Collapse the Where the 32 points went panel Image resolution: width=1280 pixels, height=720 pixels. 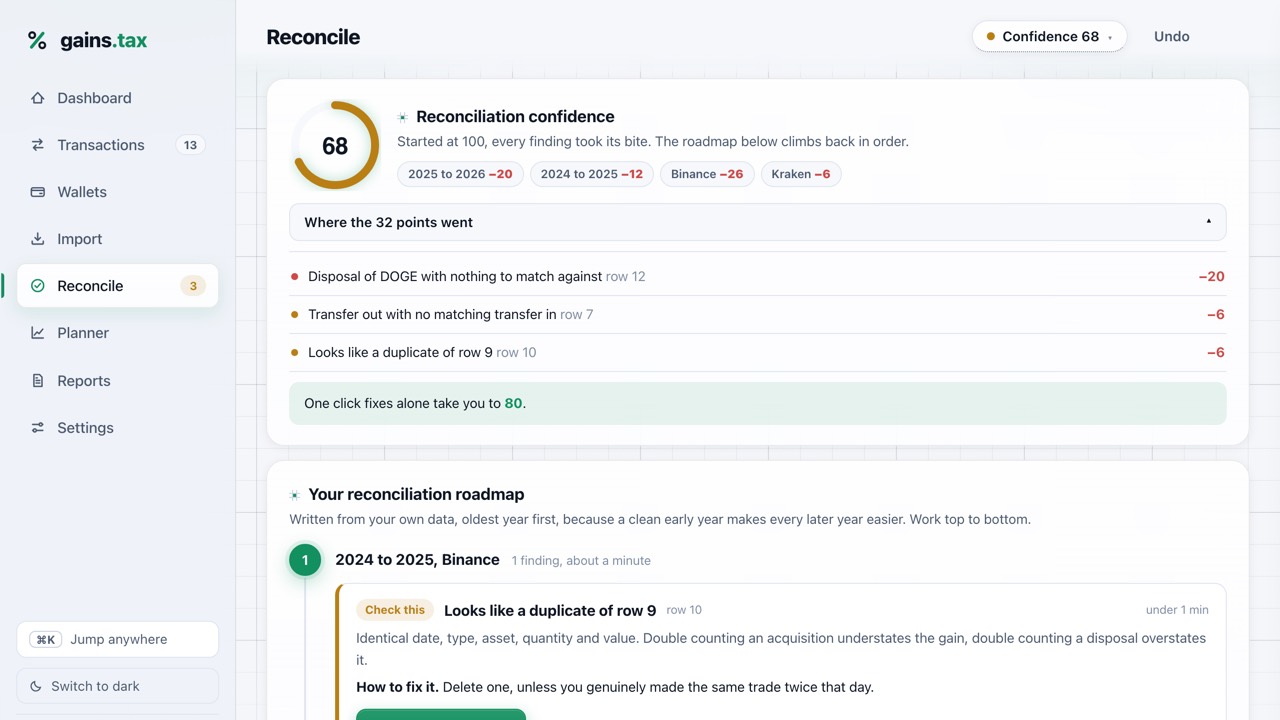pyautogui.click(x=757, y=222)
